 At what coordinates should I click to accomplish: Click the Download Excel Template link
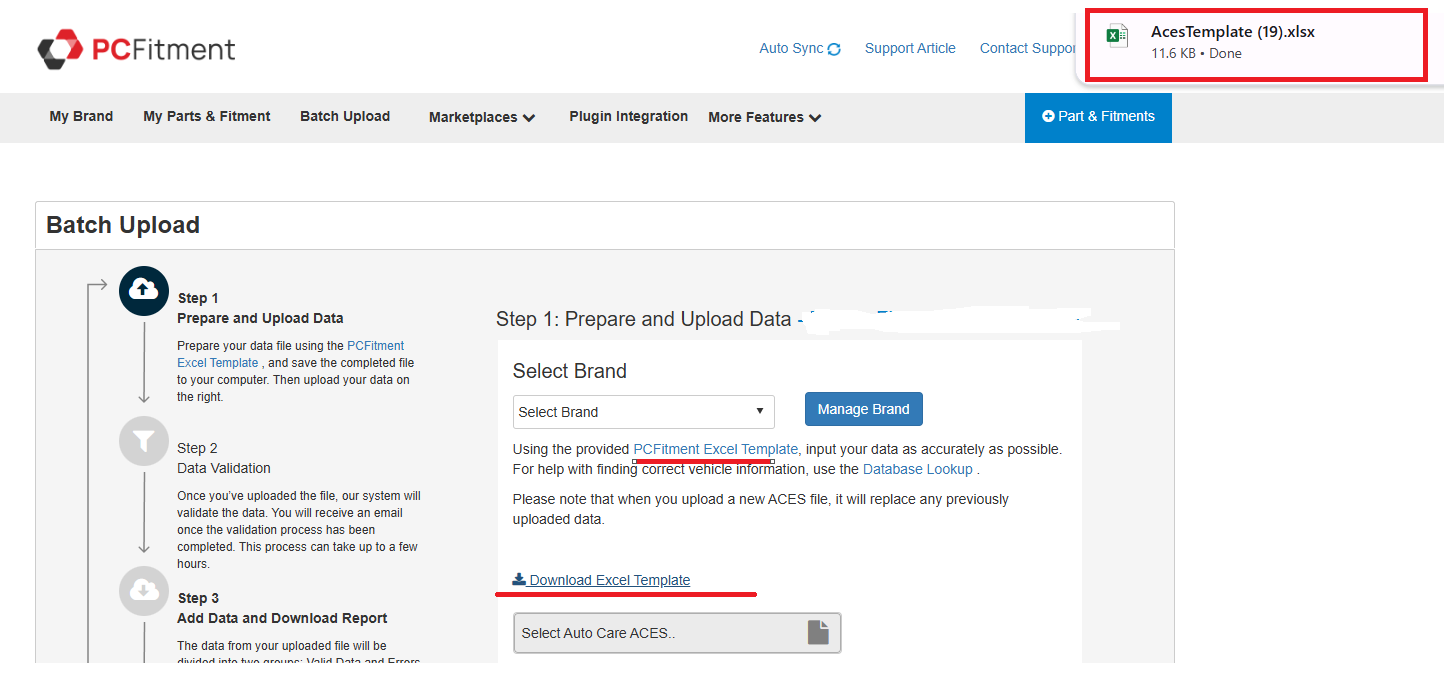point(609,580)
